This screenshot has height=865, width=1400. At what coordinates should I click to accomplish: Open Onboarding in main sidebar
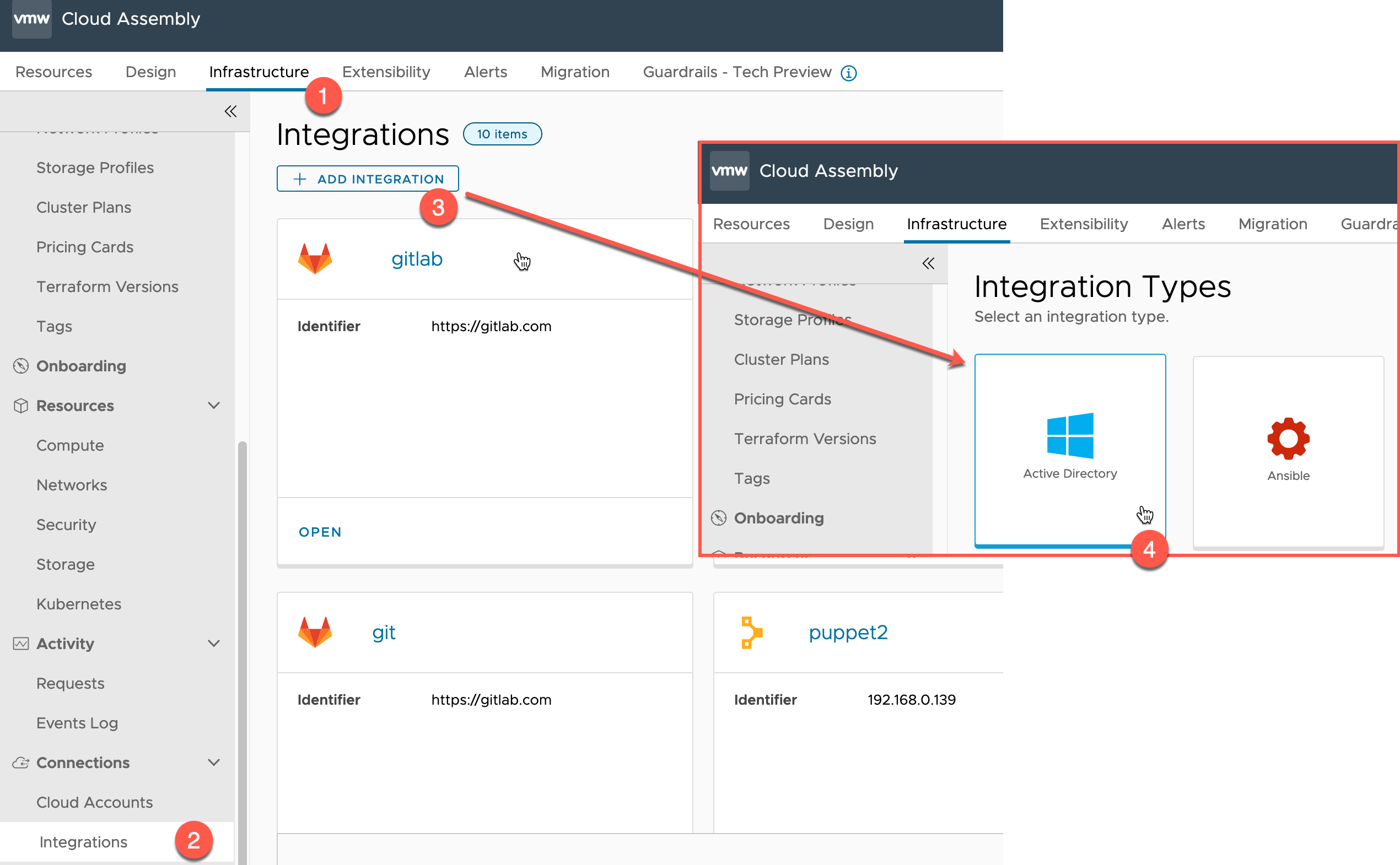81,366
